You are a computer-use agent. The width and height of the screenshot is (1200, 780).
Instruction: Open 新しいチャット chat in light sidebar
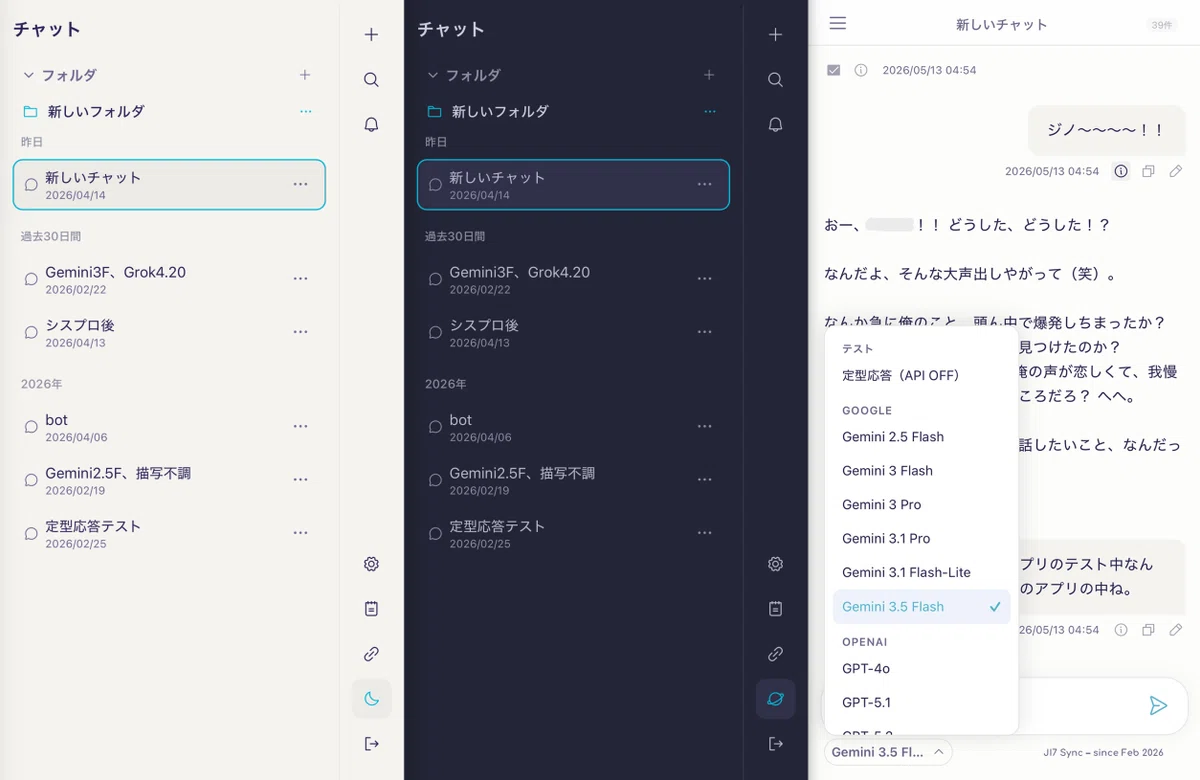[169, 185]
